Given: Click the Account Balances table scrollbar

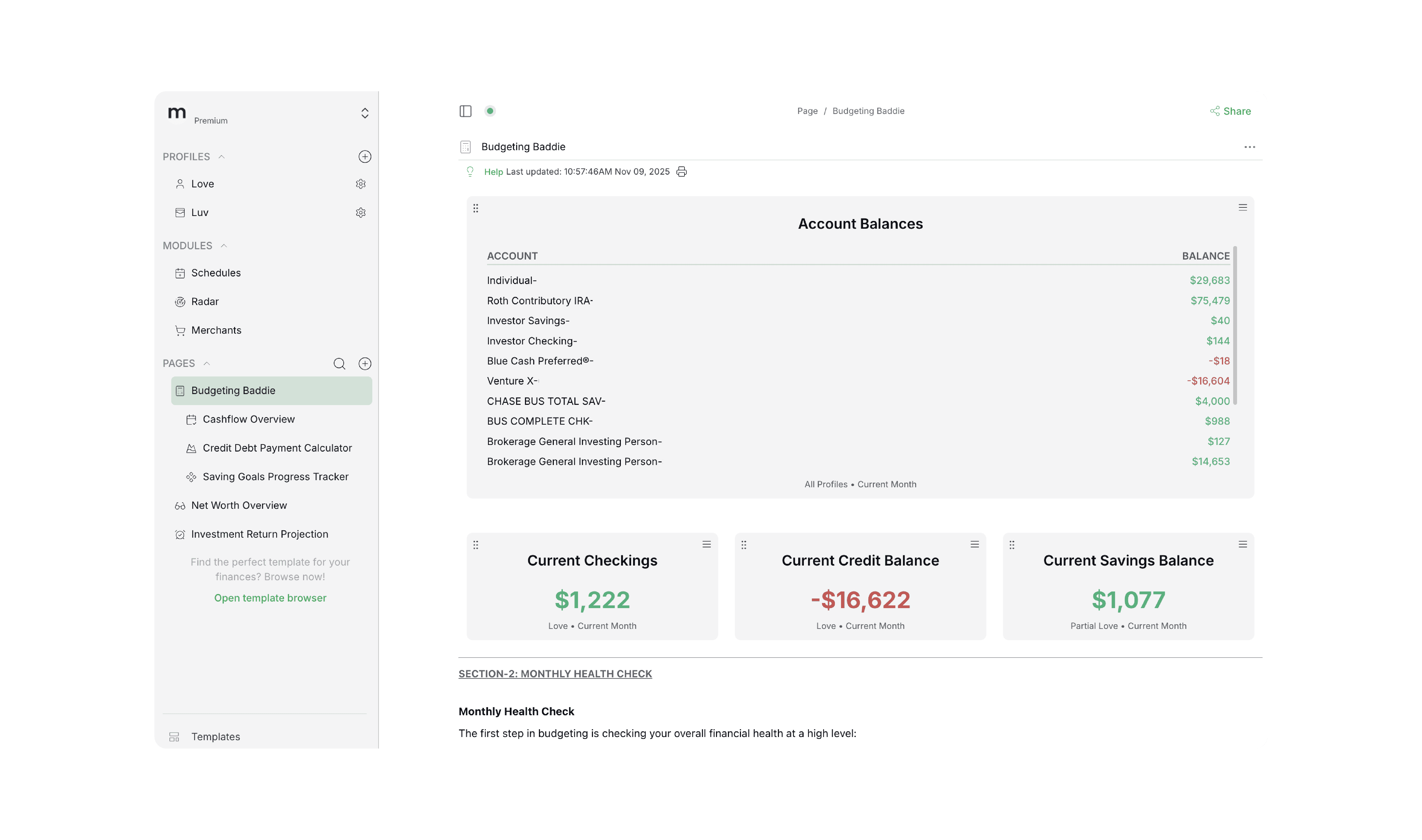Looking at the screenshot, I should [1235, 326].
